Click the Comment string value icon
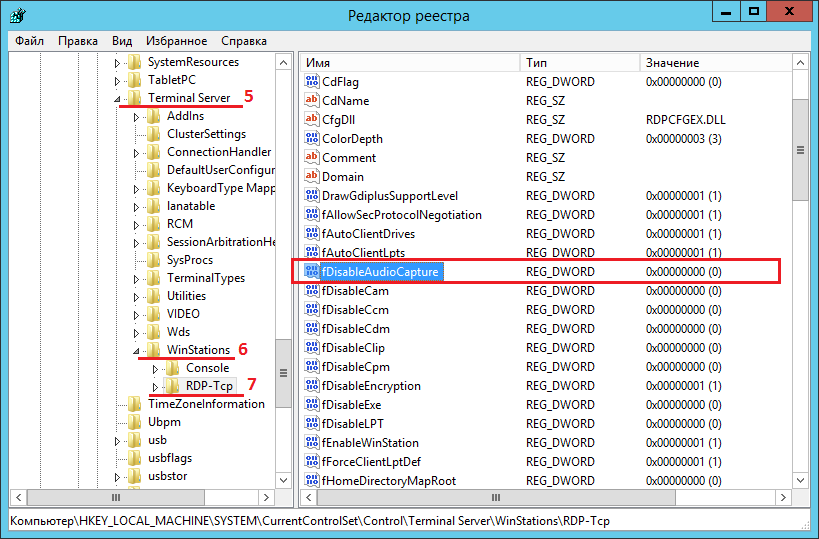 311,158
